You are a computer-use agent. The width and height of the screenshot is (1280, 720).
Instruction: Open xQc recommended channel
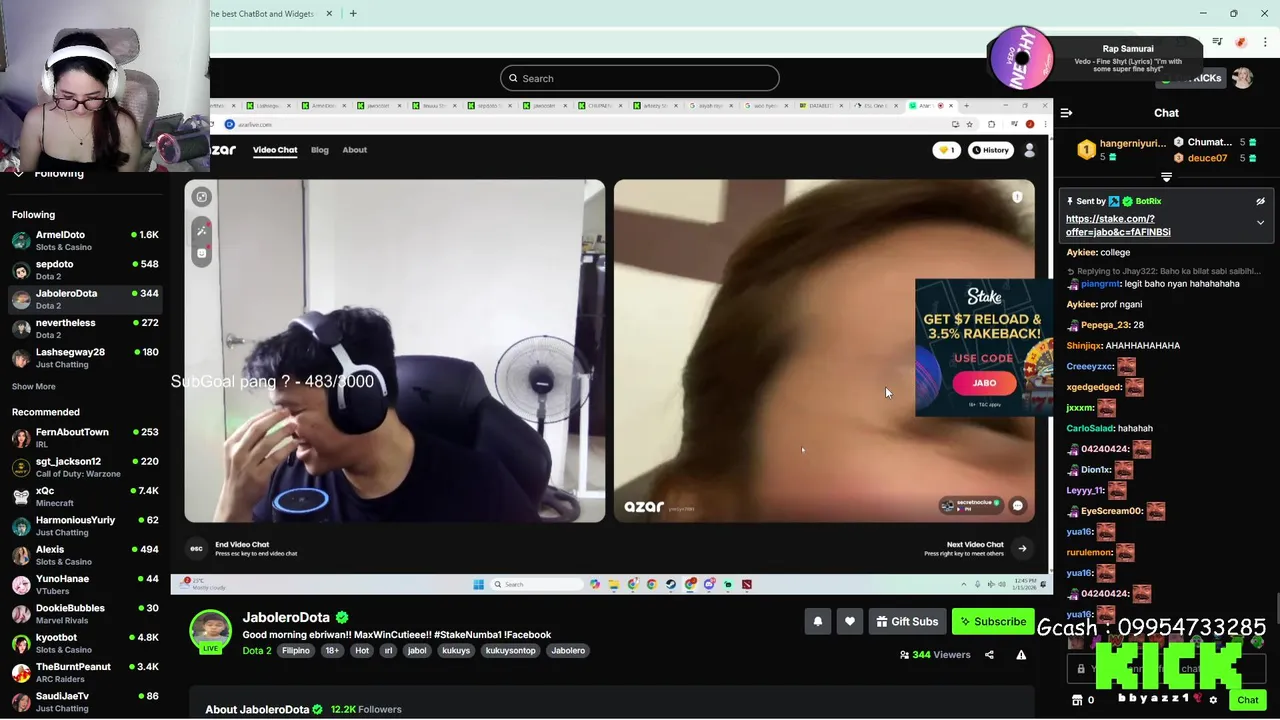[x=85, y=496]
